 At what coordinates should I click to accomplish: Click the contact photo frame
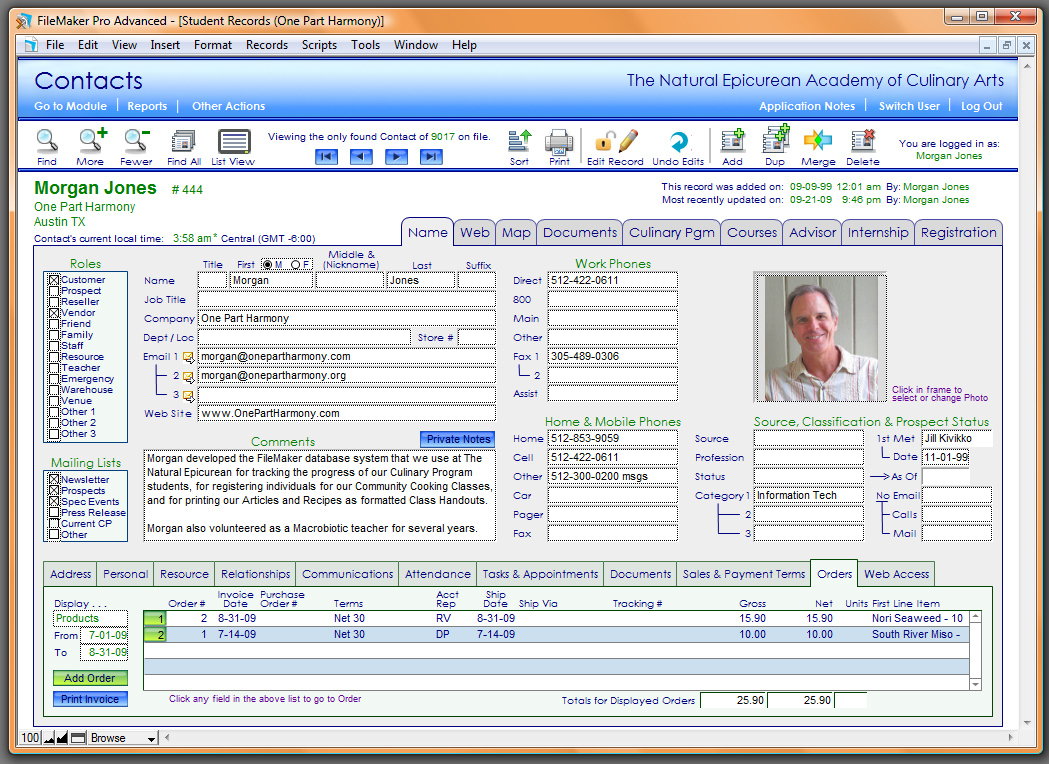pyautogui.click(x=821, y=338)
